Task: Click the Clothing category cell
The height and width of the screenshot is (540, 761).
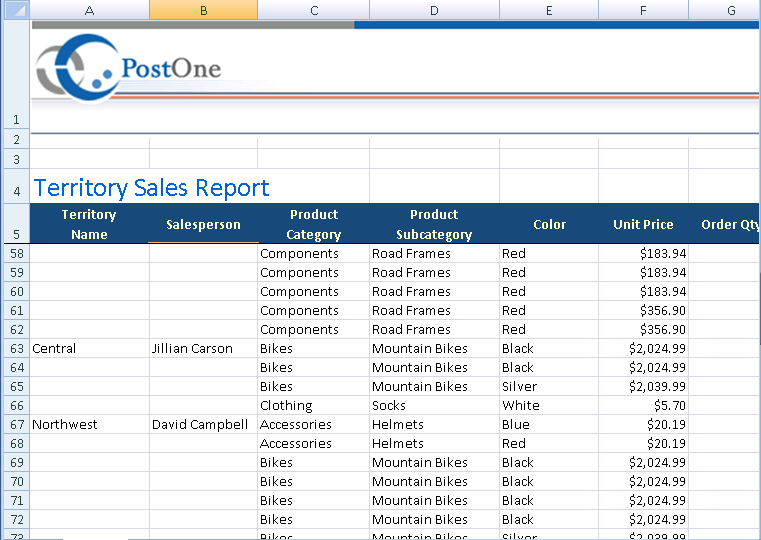Action: (314, 406)
